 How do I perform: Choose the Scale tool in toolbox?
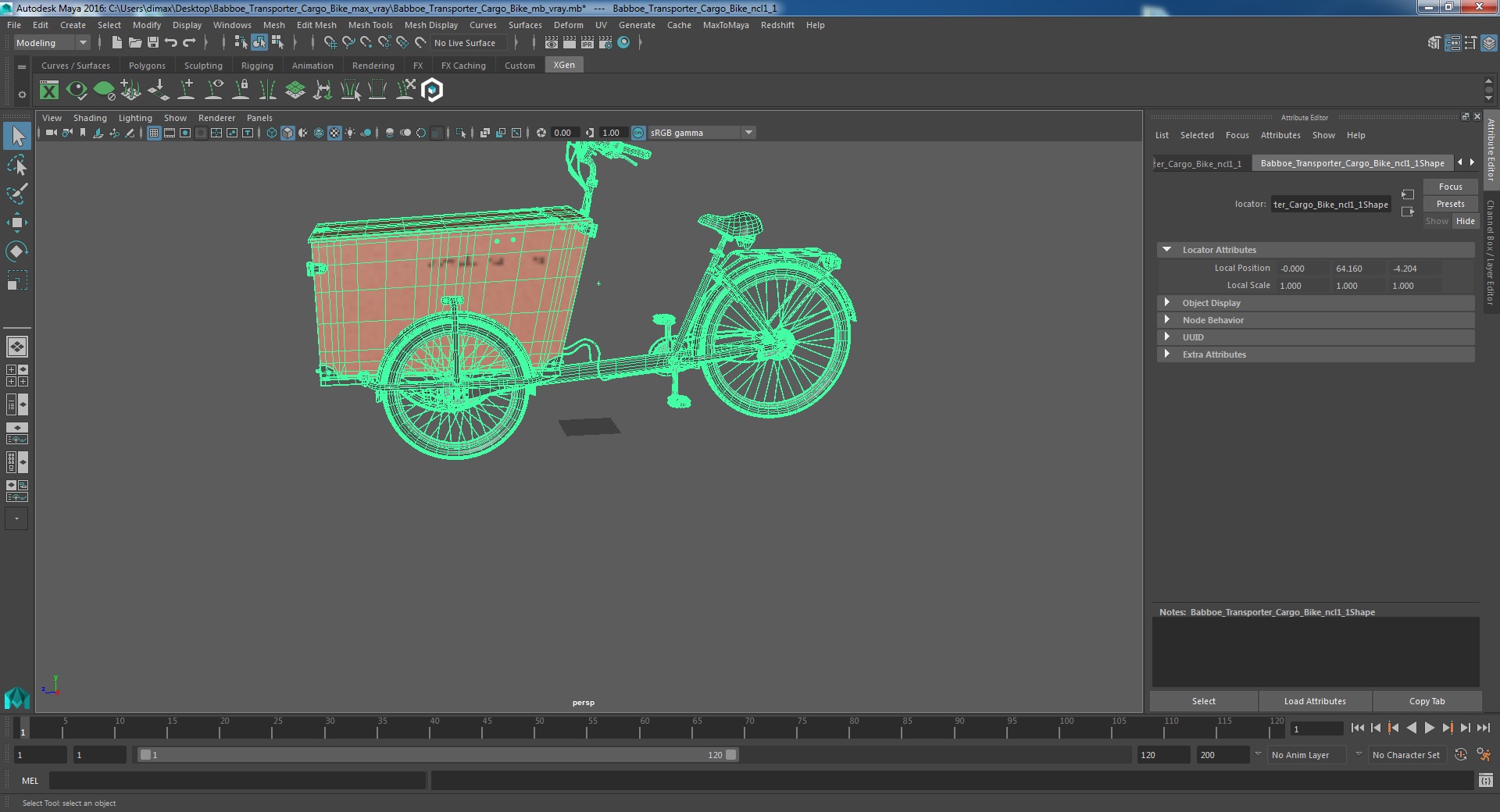17,280
